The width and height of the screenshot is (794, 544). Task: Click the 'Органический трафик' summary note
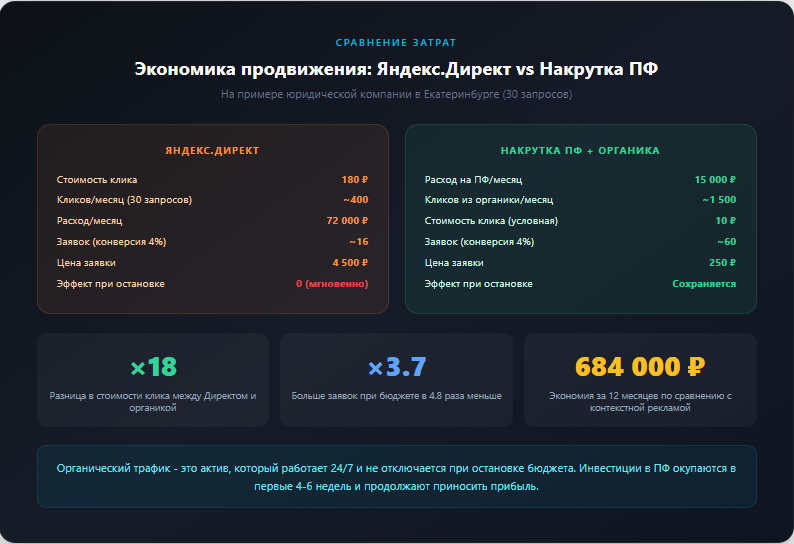tap(396, 477)
